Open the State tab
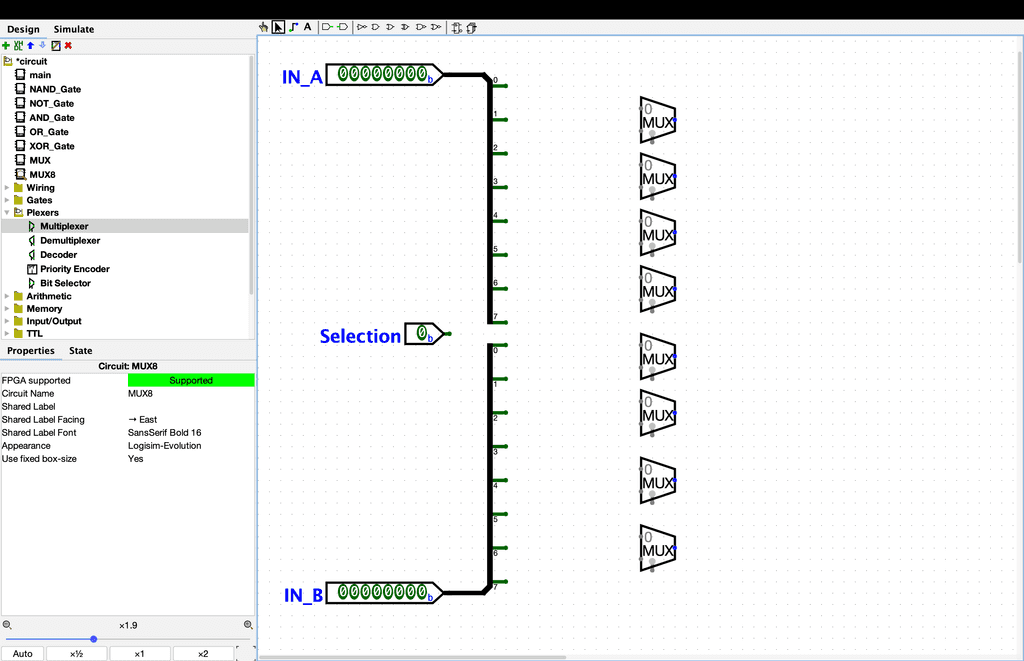1024x661 pixels. pyautogui.click(x=80, y=350)
